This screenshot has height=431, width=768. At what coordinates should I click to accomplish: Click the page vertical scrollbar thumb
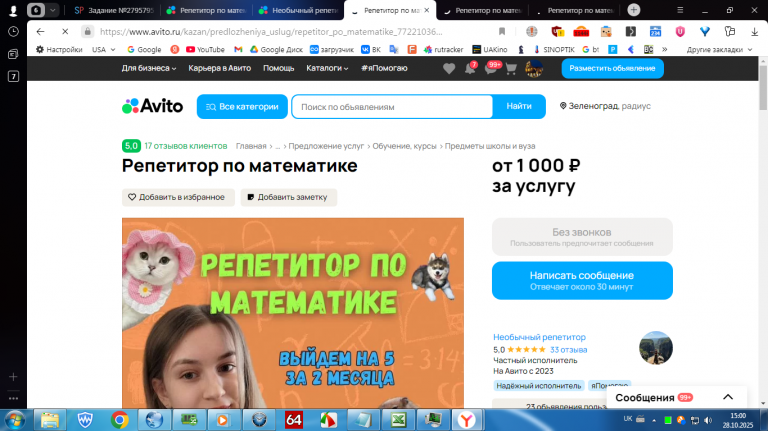click(763, 87)
